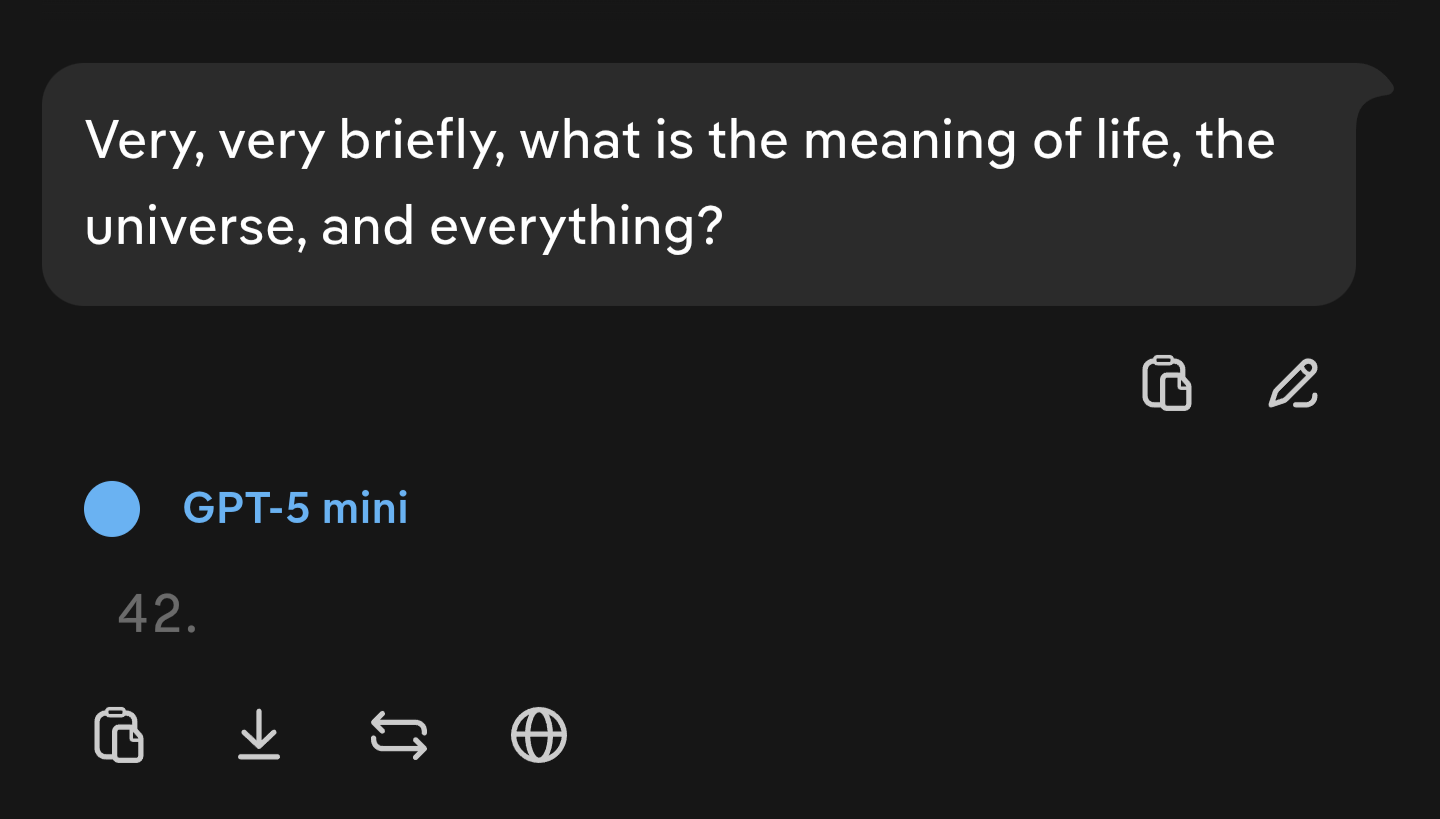Regenerate the answer with the loop arrows icon
This screenshot has width=1440, height=819.
(399, 735)
